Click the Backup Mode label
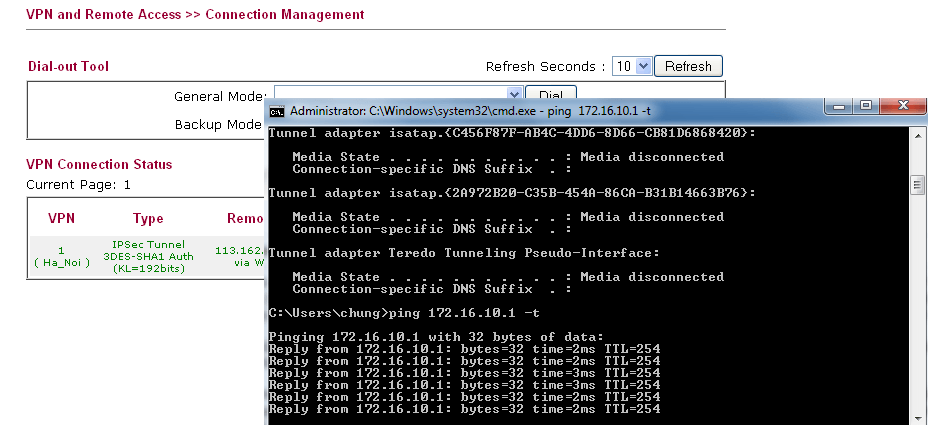Viewport: 928px width, 426px height. coord(218,125)
